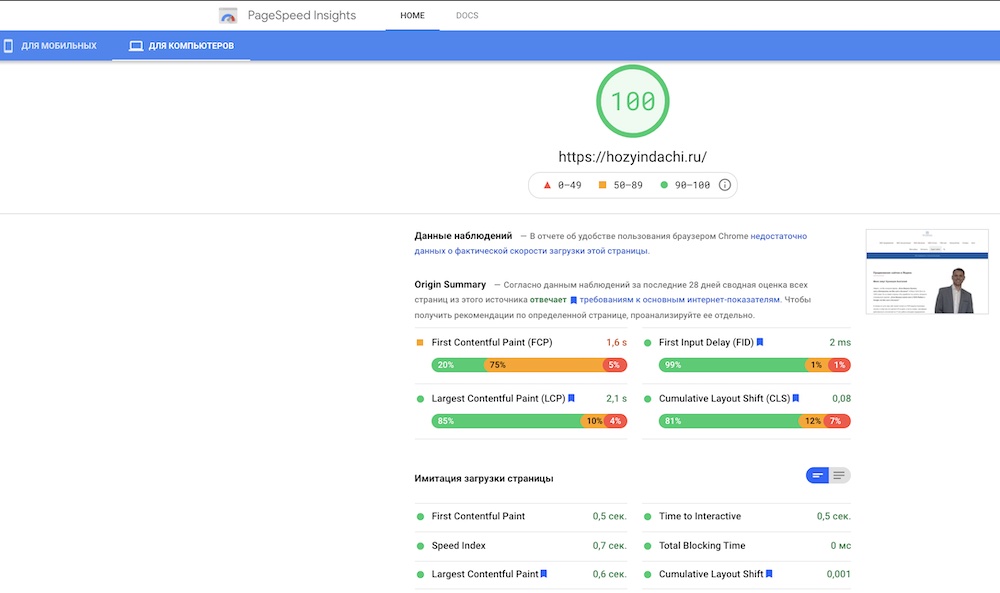Click the page screenshot thumbnail

927,272
